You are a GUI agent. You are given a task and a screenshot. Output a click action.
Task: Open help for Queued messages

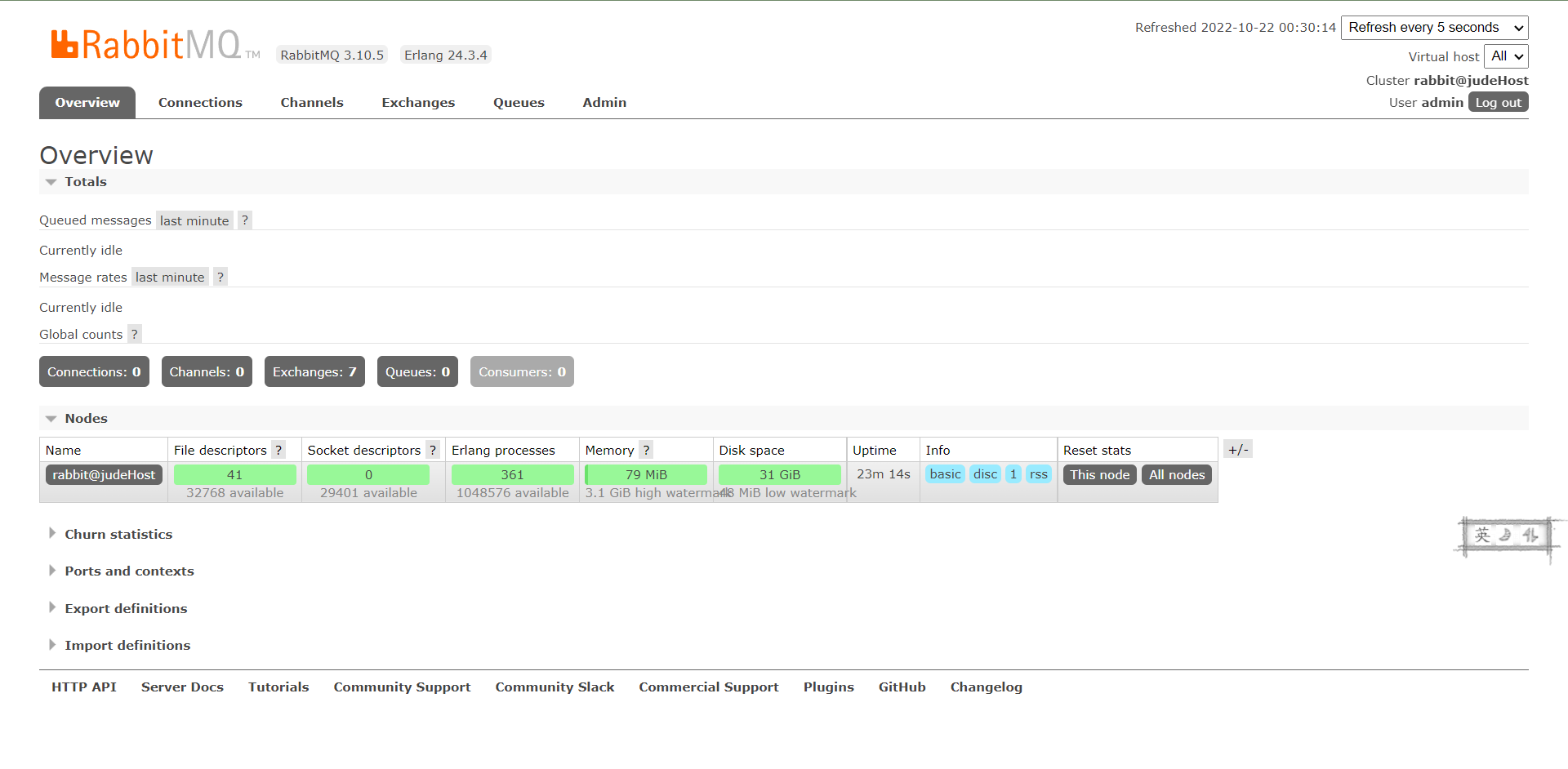(x=245, y=220)
